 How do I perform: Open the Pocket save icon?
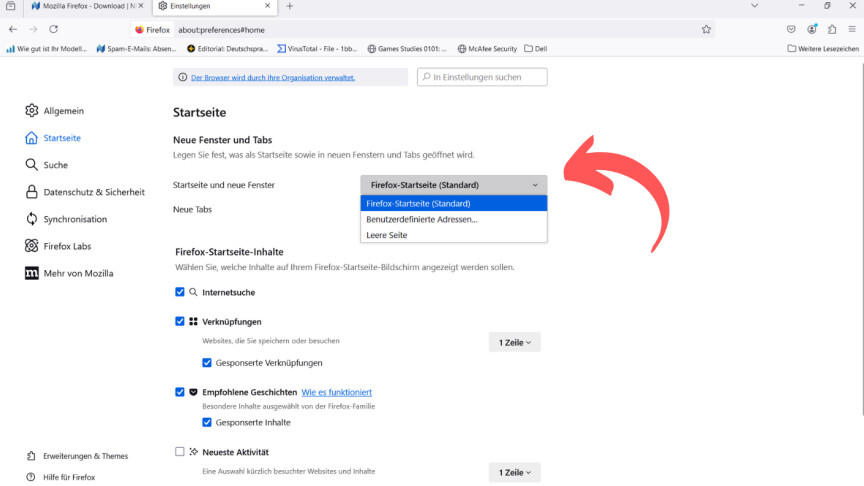tap(791, 29)
